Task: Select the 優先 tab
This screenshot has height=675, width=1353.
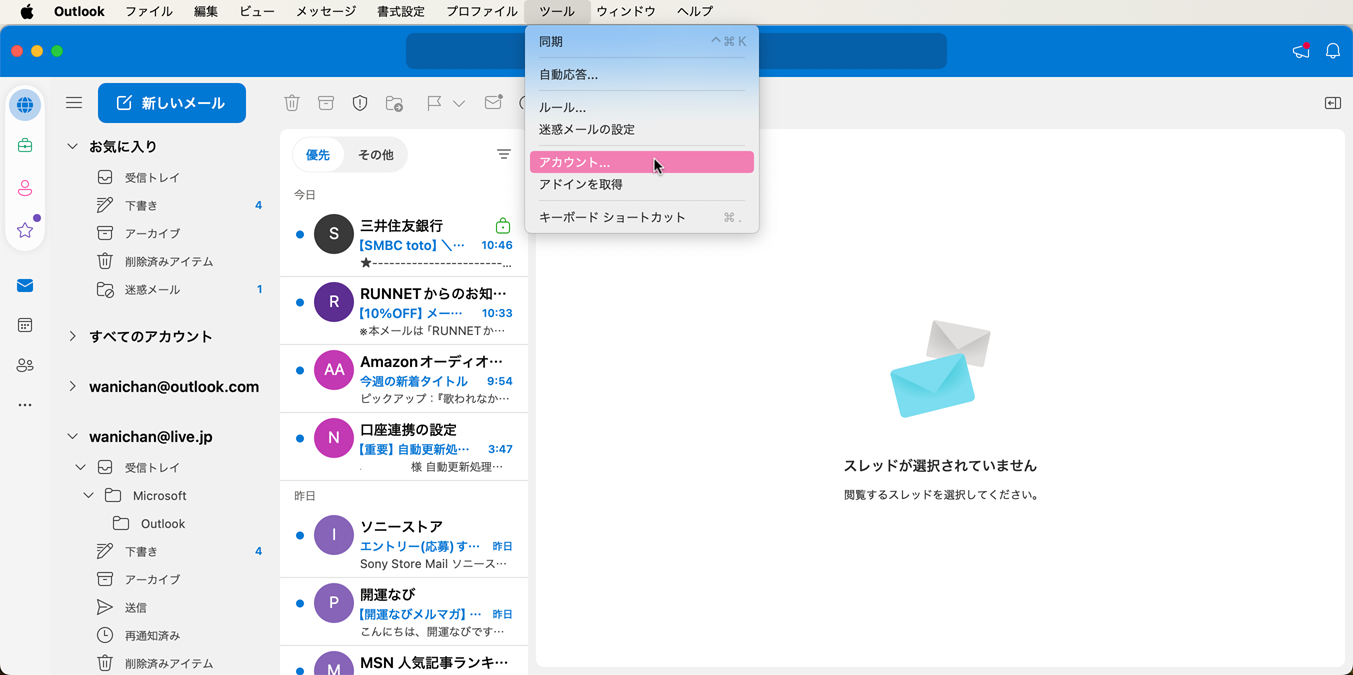Action: click(318, 155)
